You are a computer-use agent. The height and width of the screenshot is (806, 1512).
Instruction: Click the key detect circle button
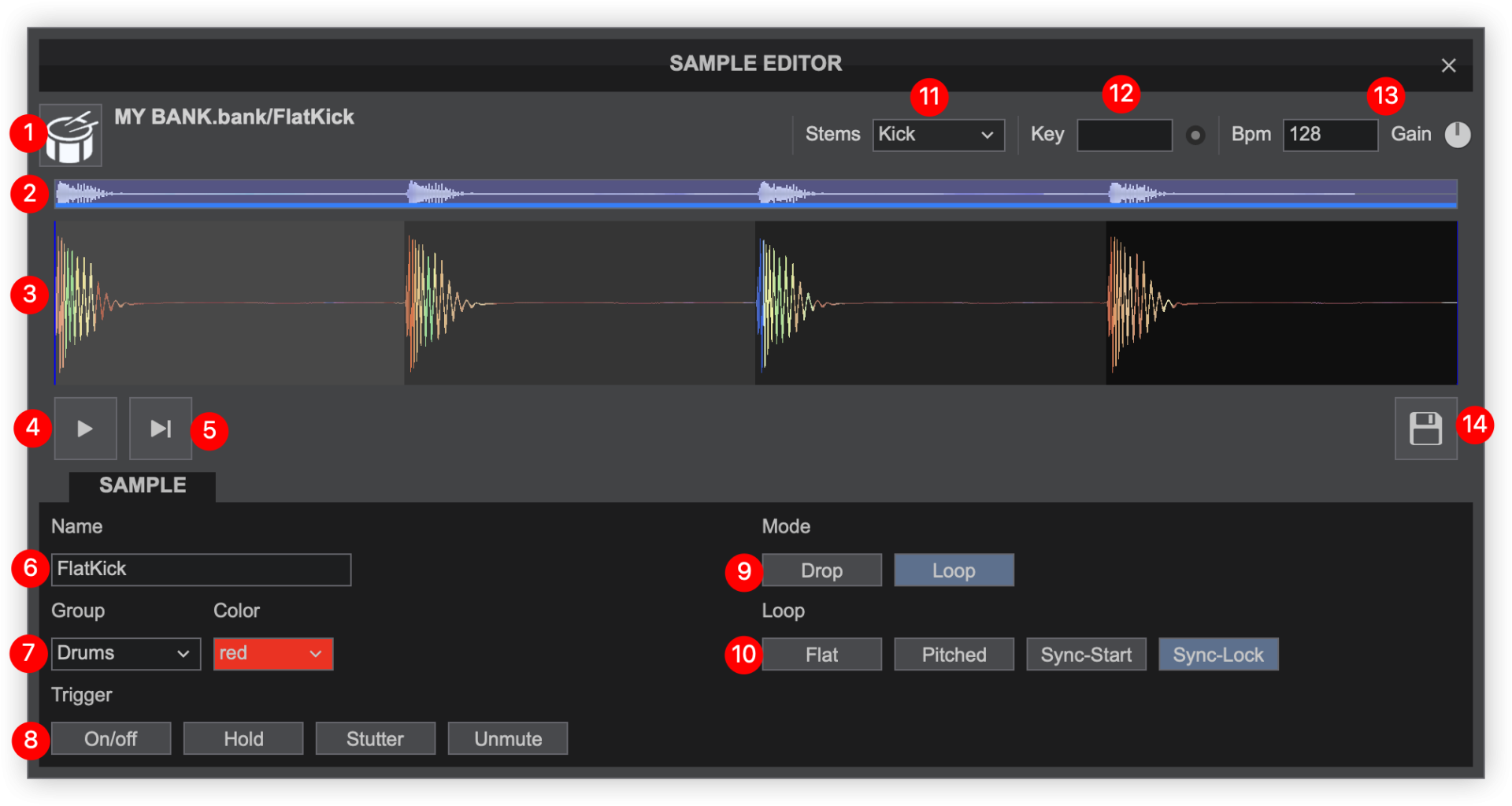coord(1195,136)
